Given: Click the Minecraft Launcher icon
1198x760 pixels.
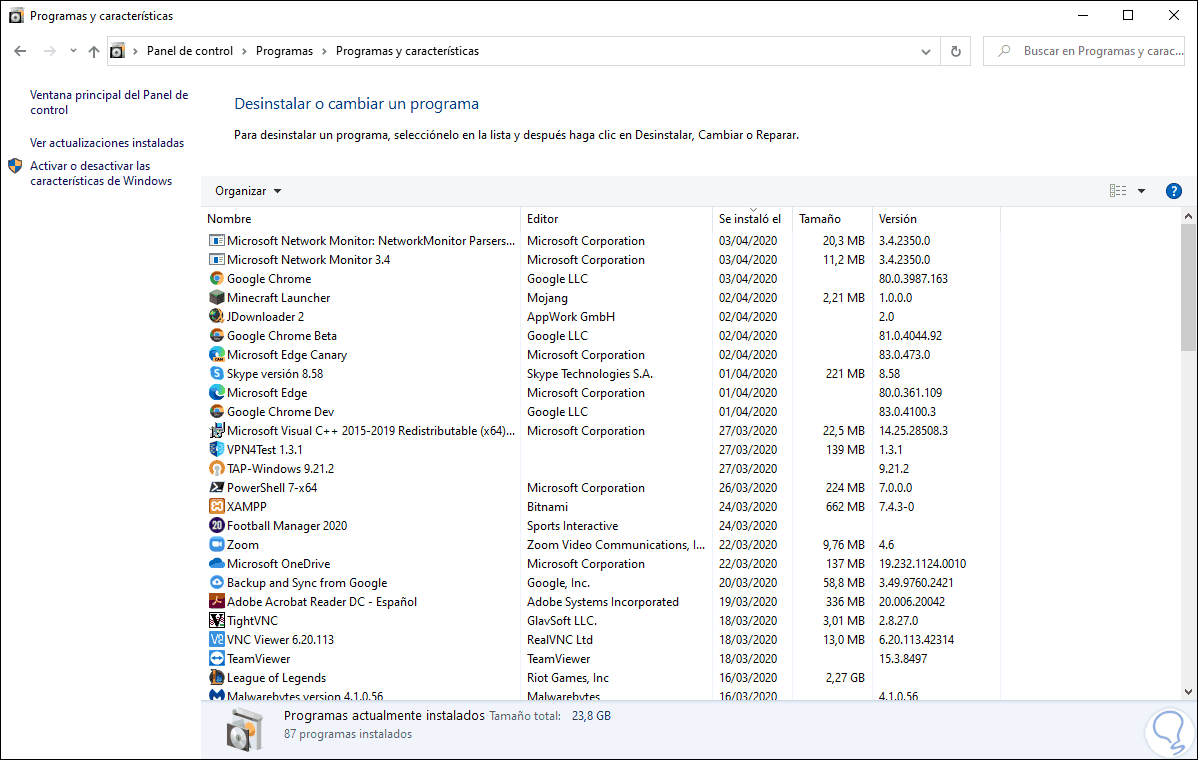Looking at the screenshot, I should coord(217,298).
